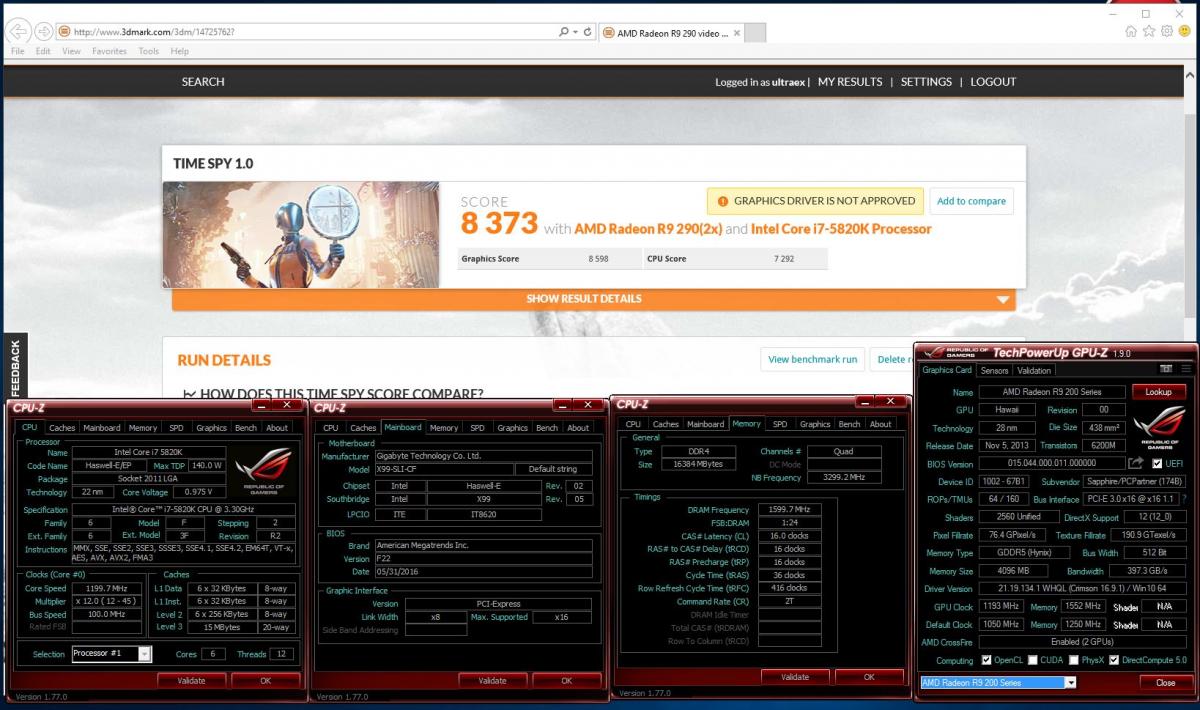Open the AMD Radeon R9 290(2x) link
1200x710 pixels.
coord(648,229)
